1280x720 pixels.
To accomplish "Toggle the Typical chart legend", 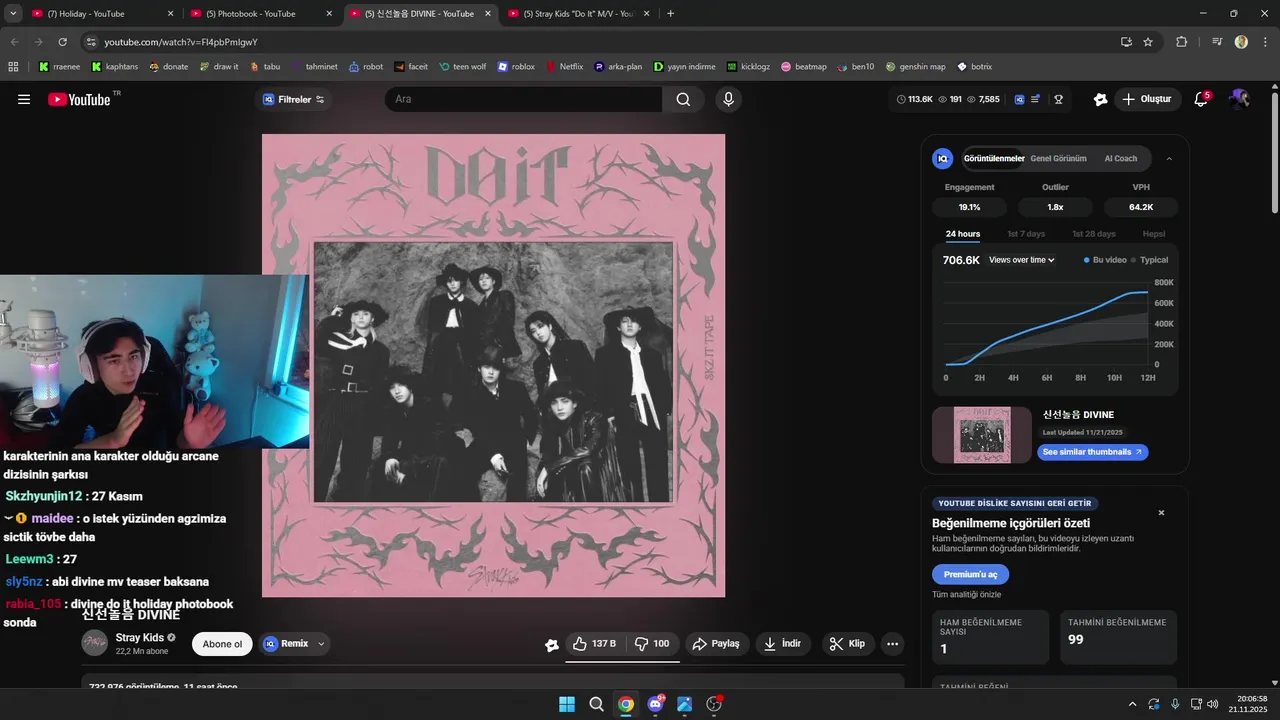I will point(1150,260).
